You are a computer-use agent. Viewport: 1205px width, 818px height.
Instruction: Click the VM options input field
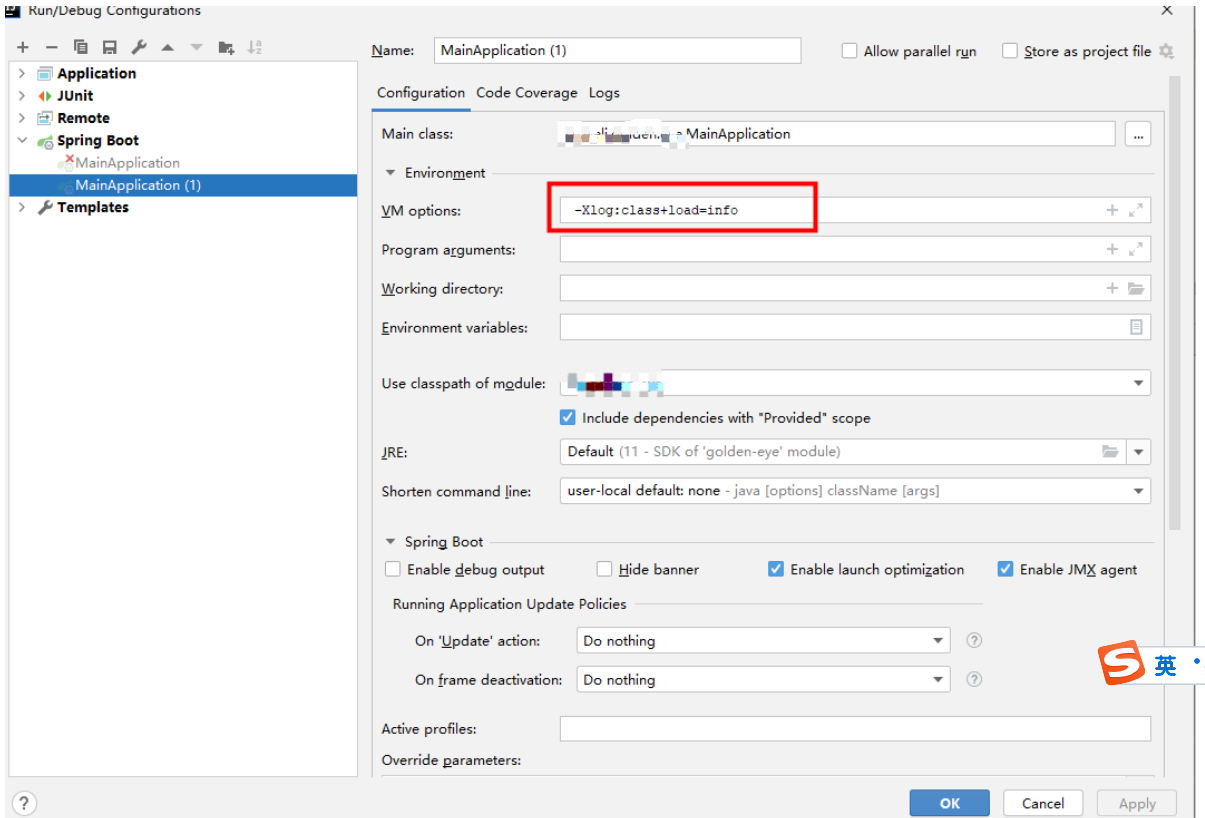tap(855, 210)
